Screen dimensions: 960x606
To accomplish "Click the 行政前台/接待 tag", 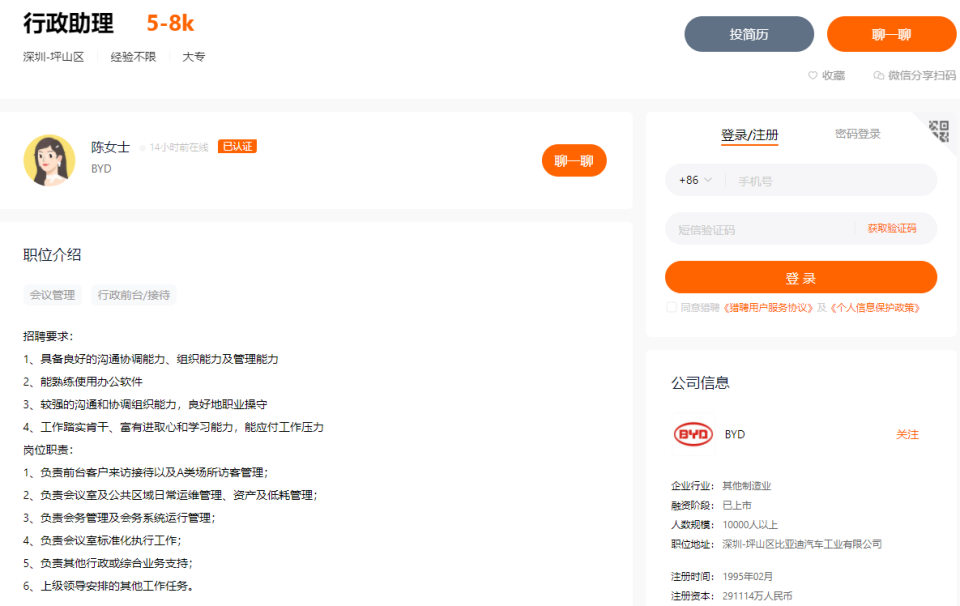I will 134,295.
